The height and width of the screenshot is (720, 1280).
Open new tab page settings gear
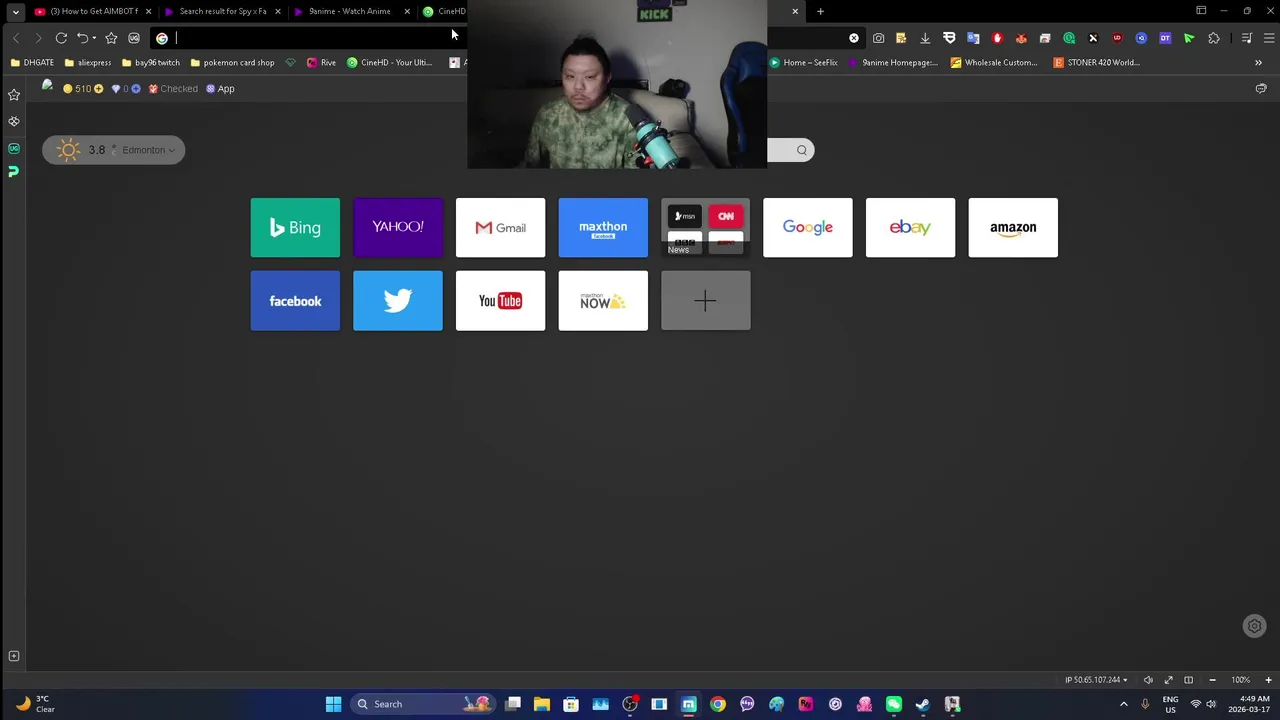point(1254,626)
